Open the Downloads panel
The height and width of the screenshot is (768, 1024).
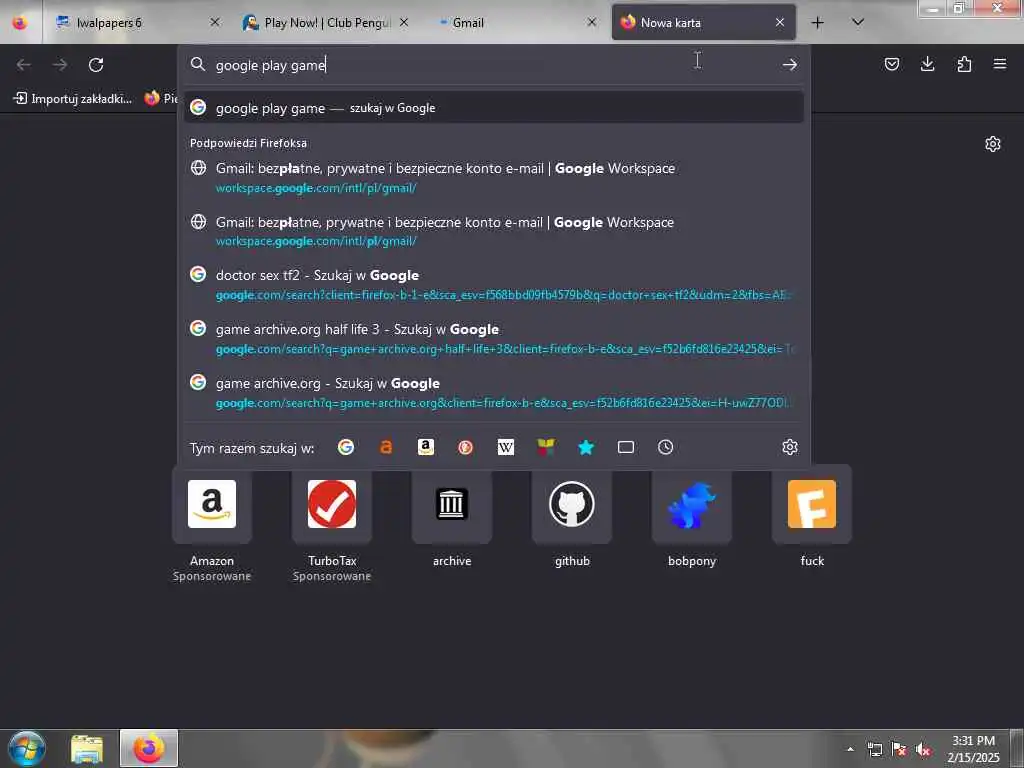point(927,64)
